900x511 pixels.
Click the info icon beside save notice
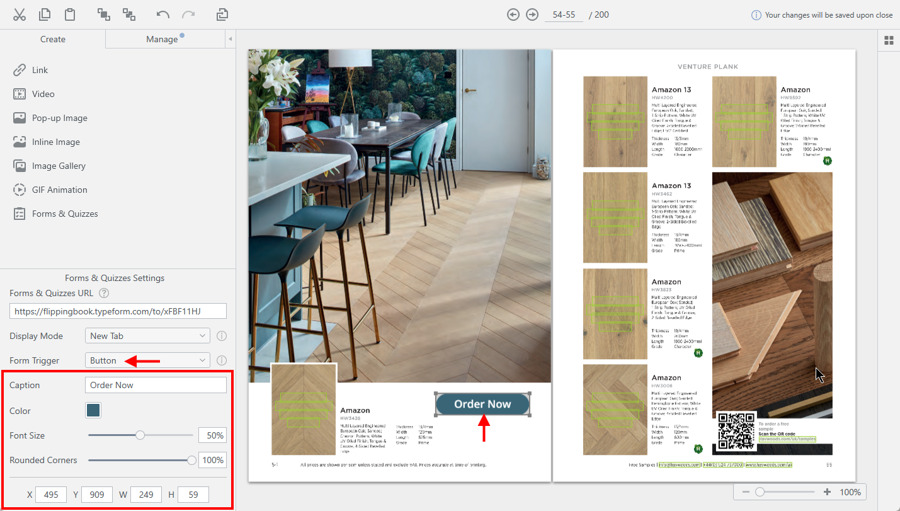coord(756,15)
